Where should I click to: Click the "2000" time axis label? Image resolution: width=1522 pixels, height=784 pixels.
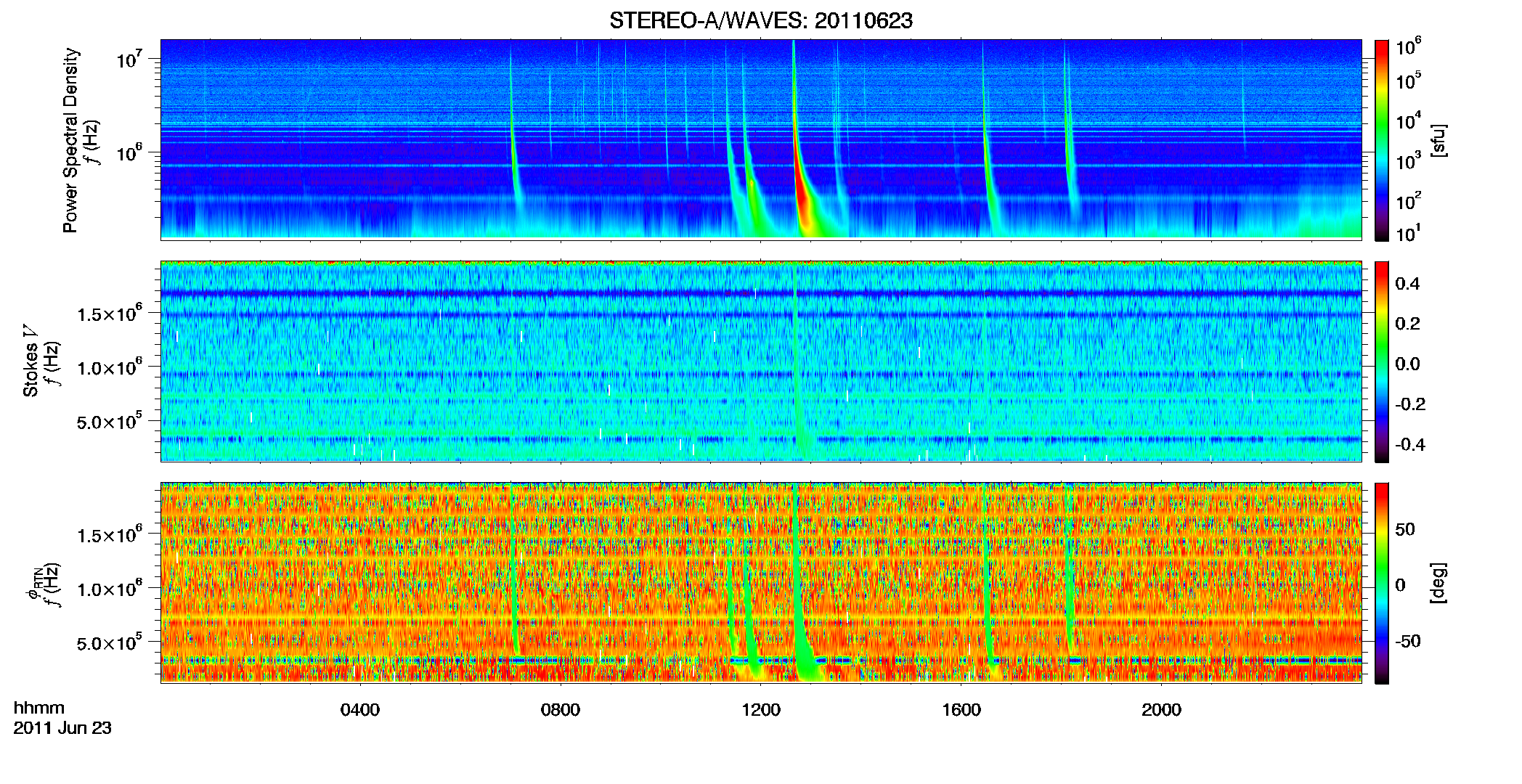tap(1162, 710)
